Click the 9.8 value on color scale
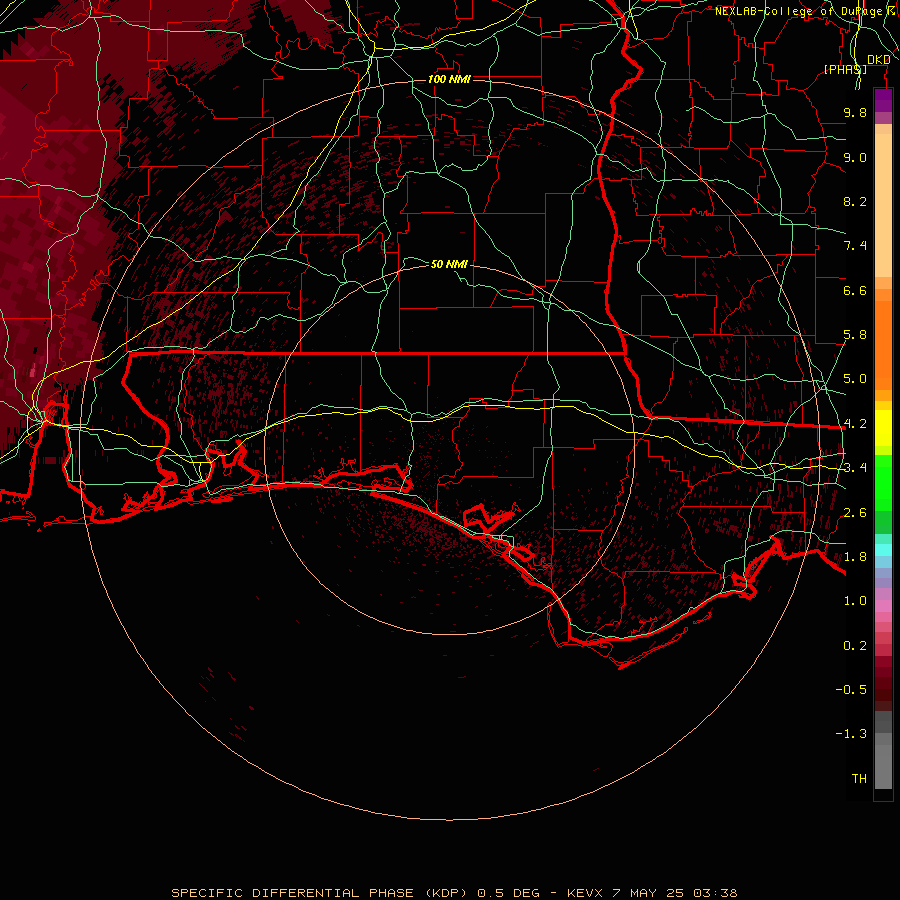Image resolution: width=900 pixels, height=900 pixels. point(855,112)
